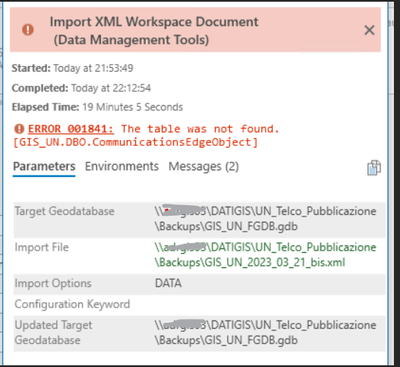Screen dimensions: 400x367
Task: Open the ERROR 001841 help link
Action: [71, 129]
